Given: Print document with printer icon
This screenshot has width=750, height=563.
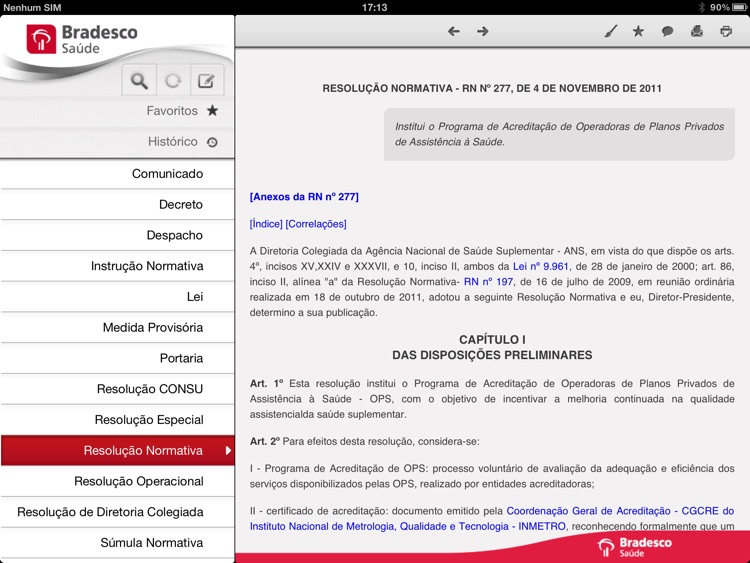Looking at the screenshot, I should 726,32.
